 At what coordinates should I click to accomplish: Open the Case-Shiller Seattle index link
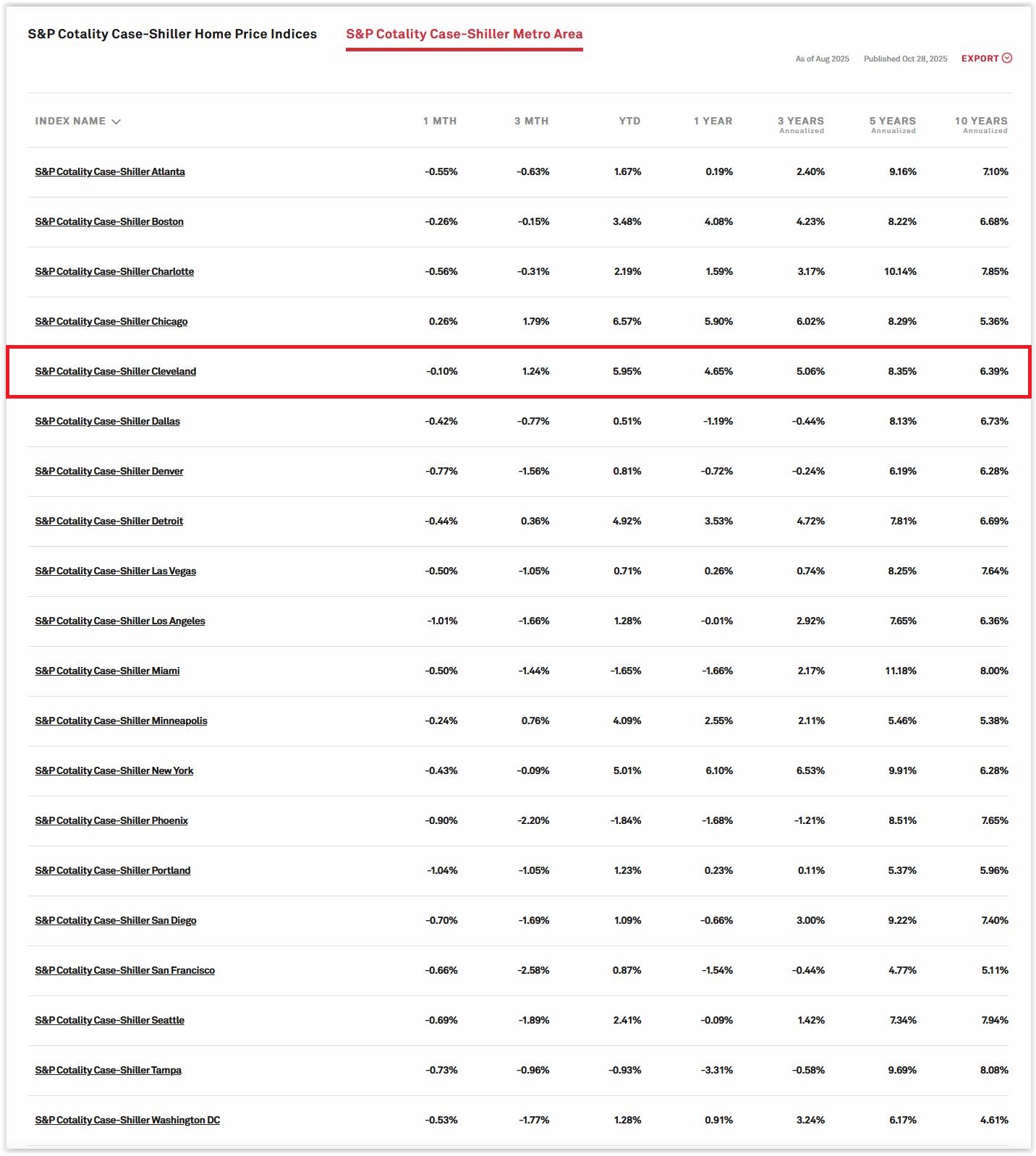110,1020
